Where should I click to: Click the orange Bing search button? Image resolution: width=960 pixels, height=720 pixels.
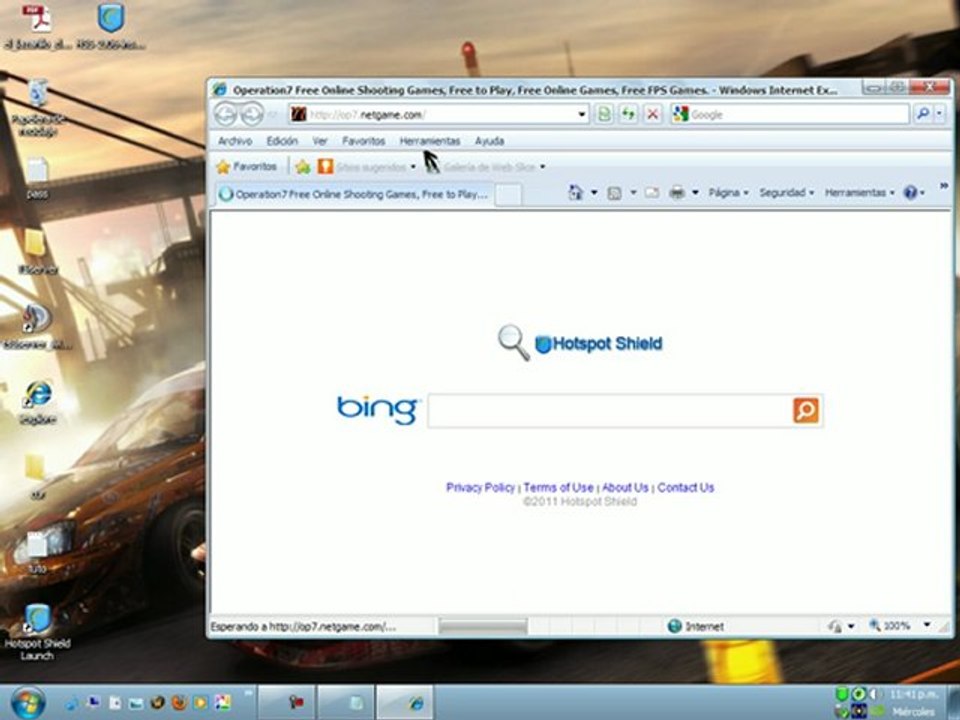click(x=806, y=410)
